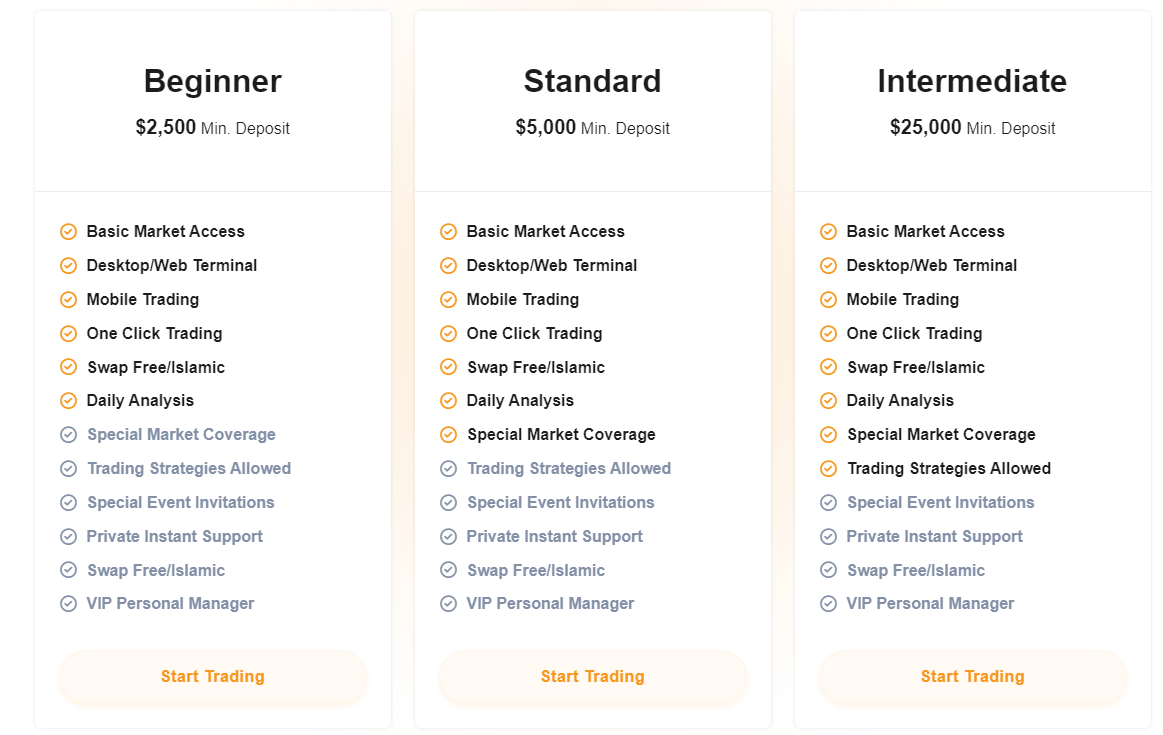This screenshot has height=735, width=1163.
Task: Click the $5,000 minimum deposit amount
Action: (x=546, y=128)
